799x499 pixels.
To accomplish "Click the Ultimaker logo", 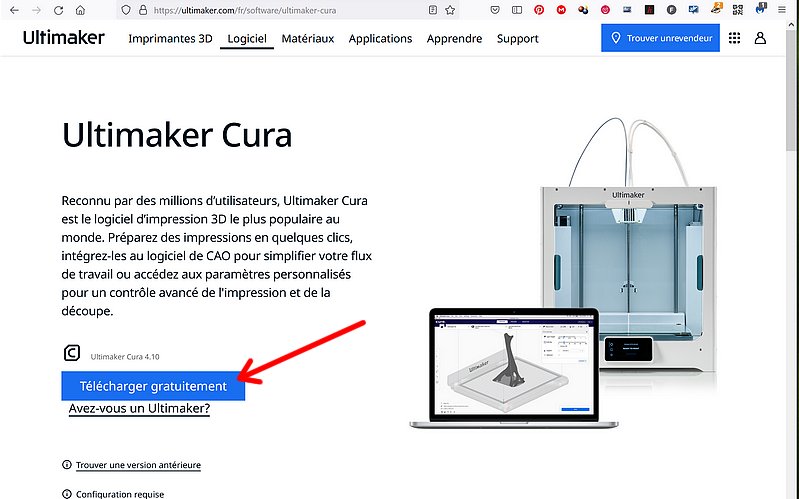I will pos(64,38).
